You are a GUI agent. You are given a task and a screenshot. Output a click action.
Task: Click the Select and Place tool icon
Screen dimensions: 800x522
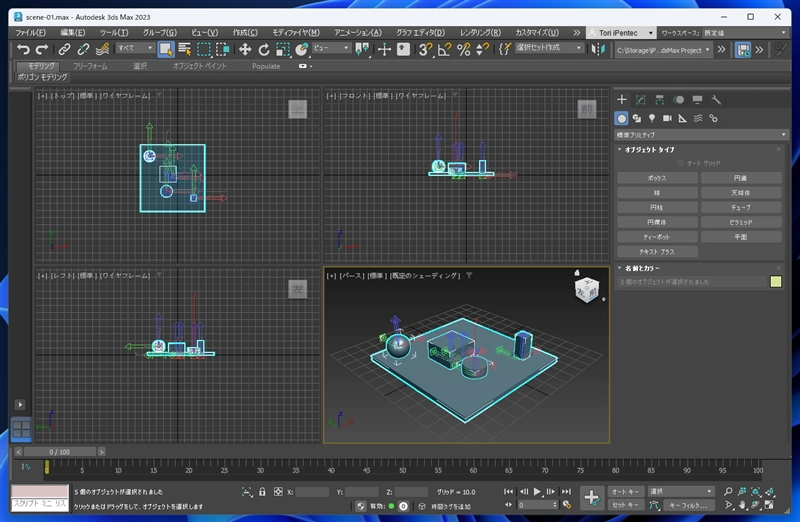coord(302,49)
